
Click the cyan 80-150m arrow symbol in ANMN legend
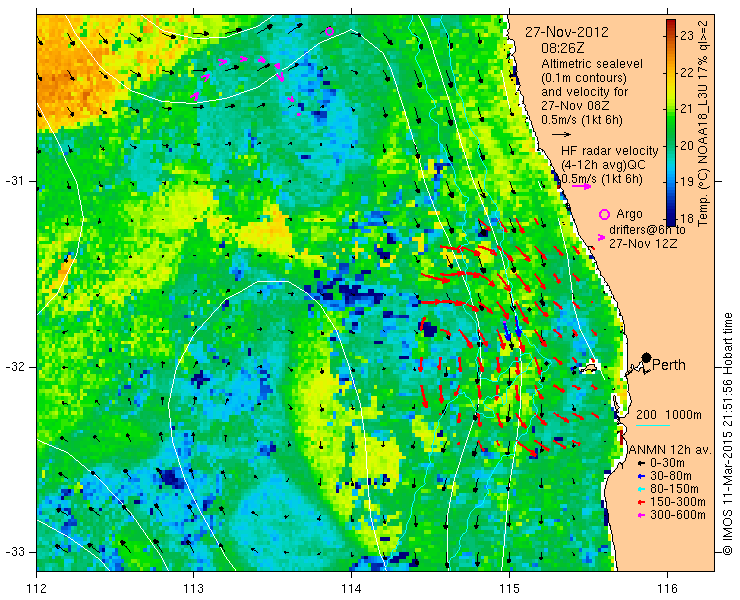640,490
